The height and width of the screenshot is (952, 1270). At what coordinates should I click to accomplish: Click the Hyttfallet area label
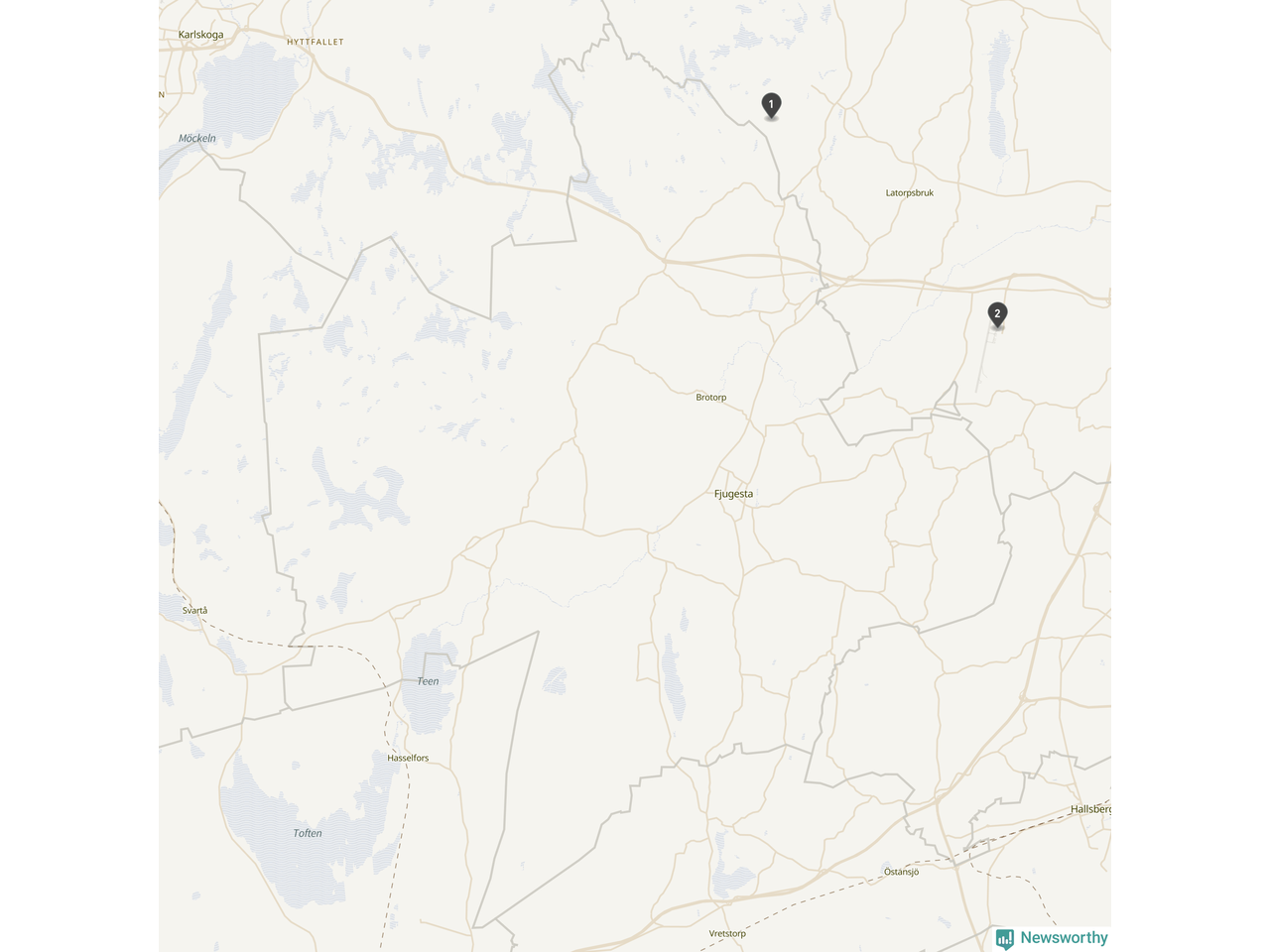315,43
